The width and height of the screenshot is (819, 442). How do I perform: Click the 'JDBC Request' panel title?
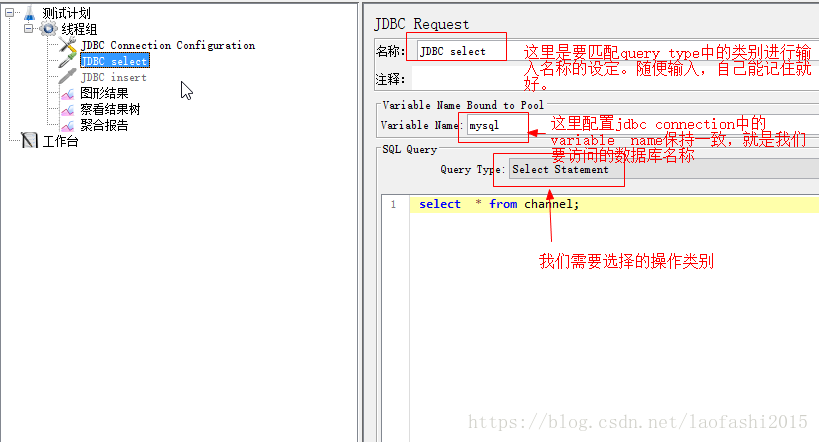[422, 25]
